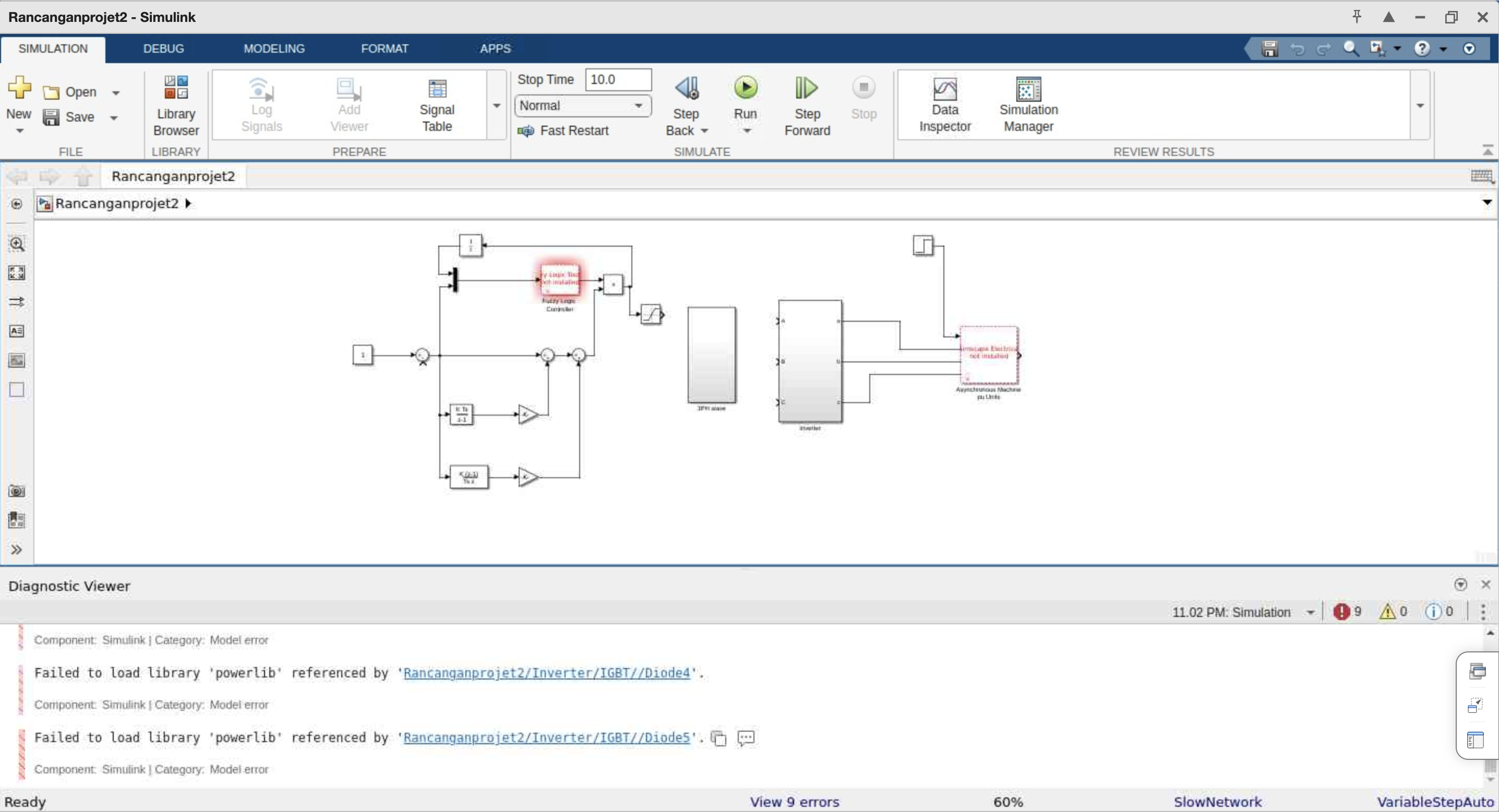Collapse the toolstrip with the arrow

[x=1488, y=151]
